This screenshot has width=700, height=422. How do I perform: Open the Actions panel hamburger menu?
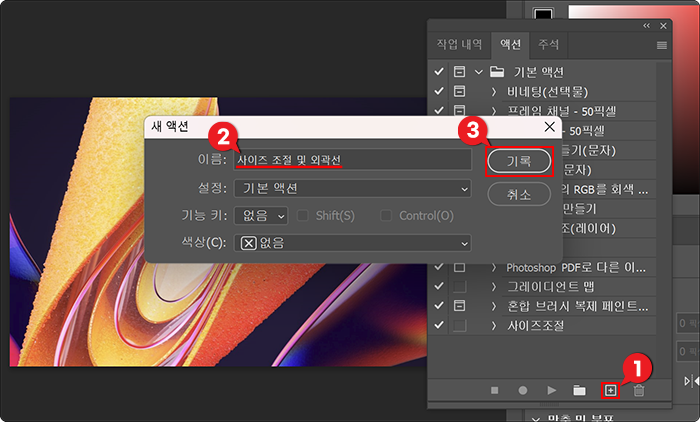coord(662,45)
